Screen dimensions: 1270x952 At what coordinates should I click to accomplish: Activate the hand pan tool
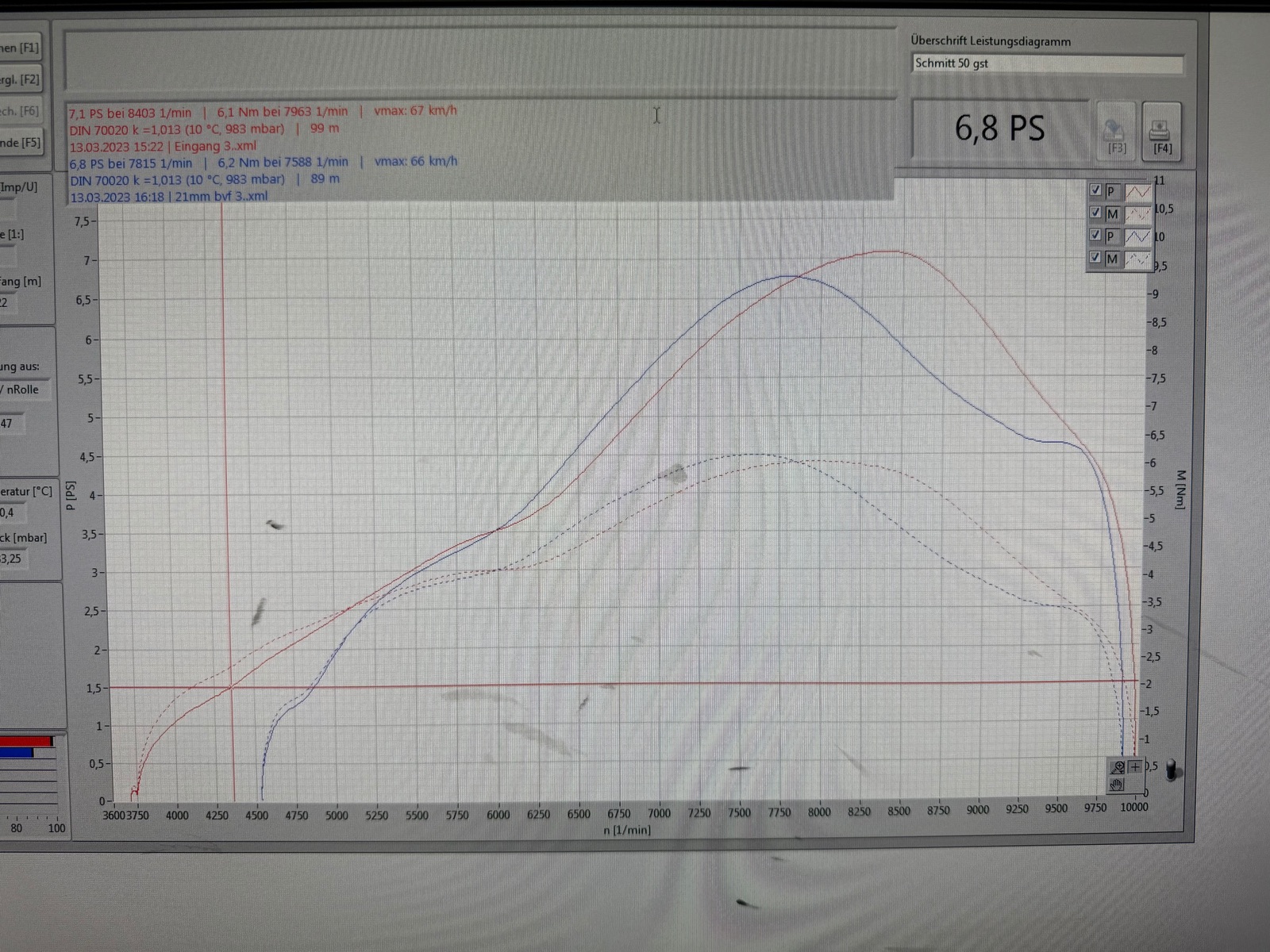(x=1117, y=785)
